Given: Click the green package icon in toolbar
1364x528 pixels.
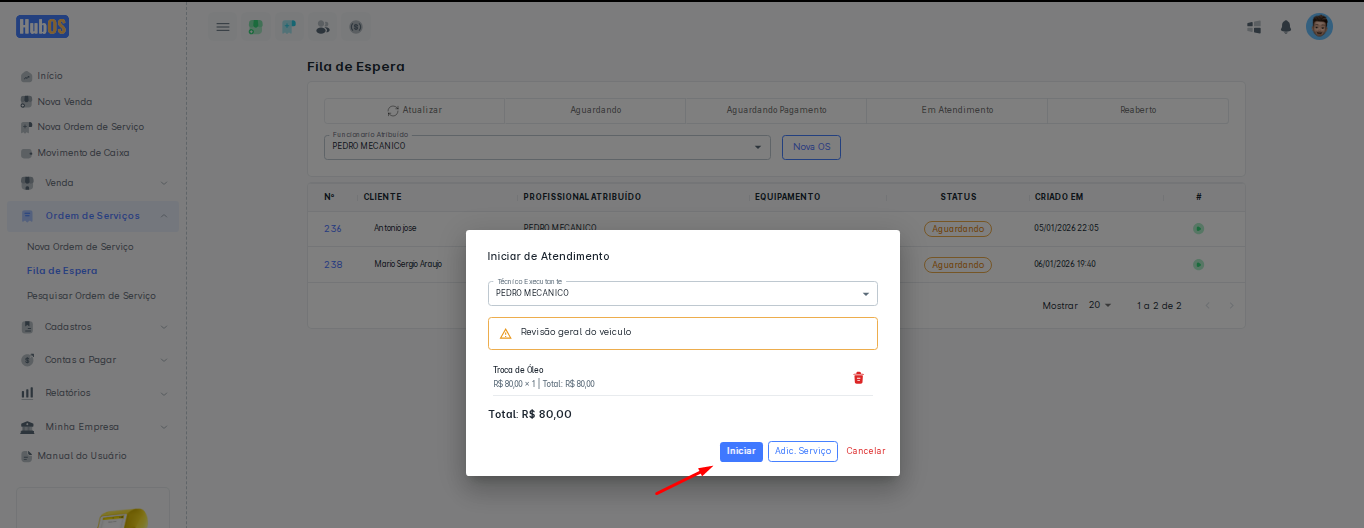Looking at the screenshot, I should [256, 27].
